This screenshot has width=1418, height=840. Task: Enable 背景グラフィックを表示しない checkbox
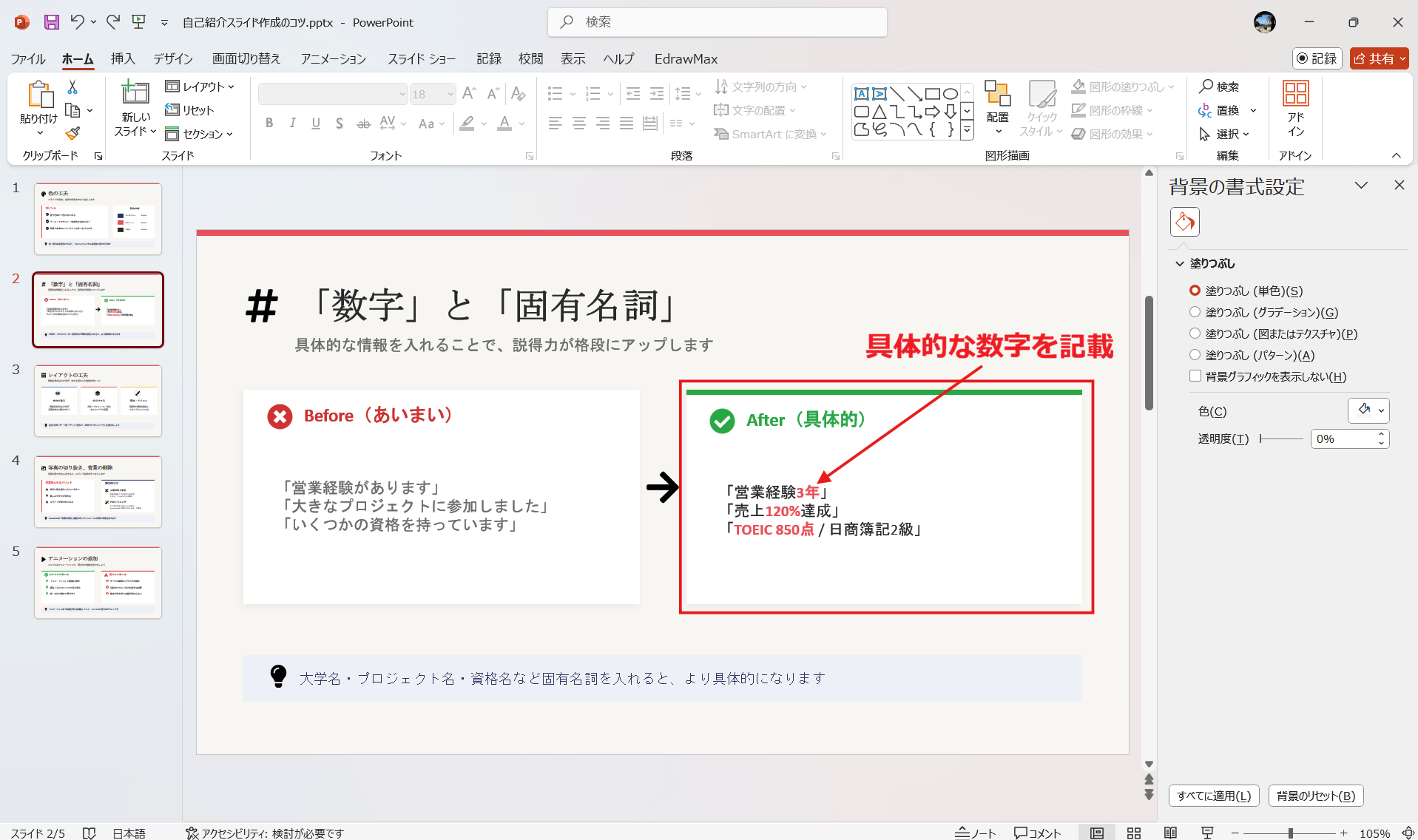pyautogui.click(x=1196, y=376)
